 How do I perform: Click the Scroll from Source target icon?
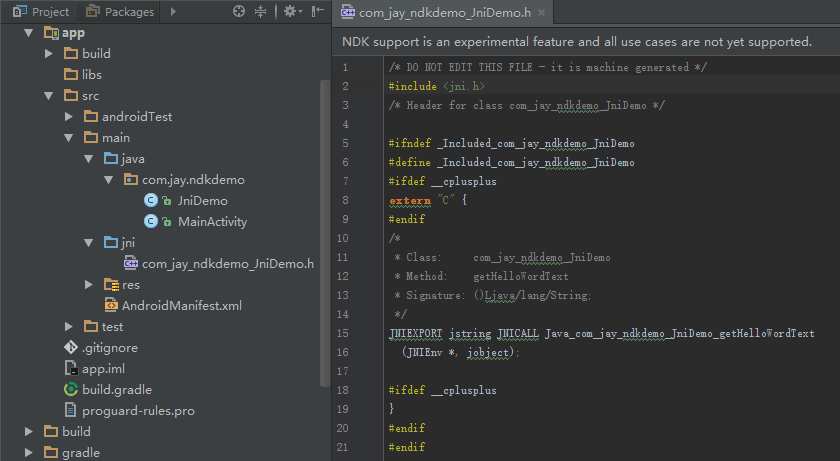[238, 11]
